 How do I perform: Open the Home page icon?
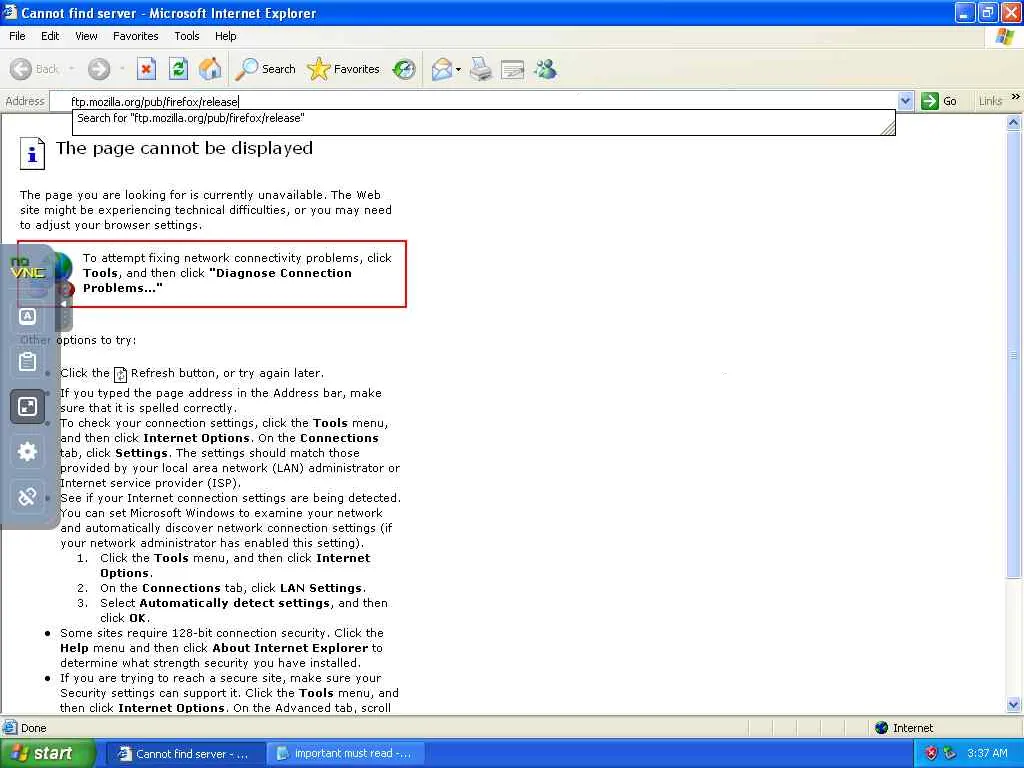click(210, 69)
